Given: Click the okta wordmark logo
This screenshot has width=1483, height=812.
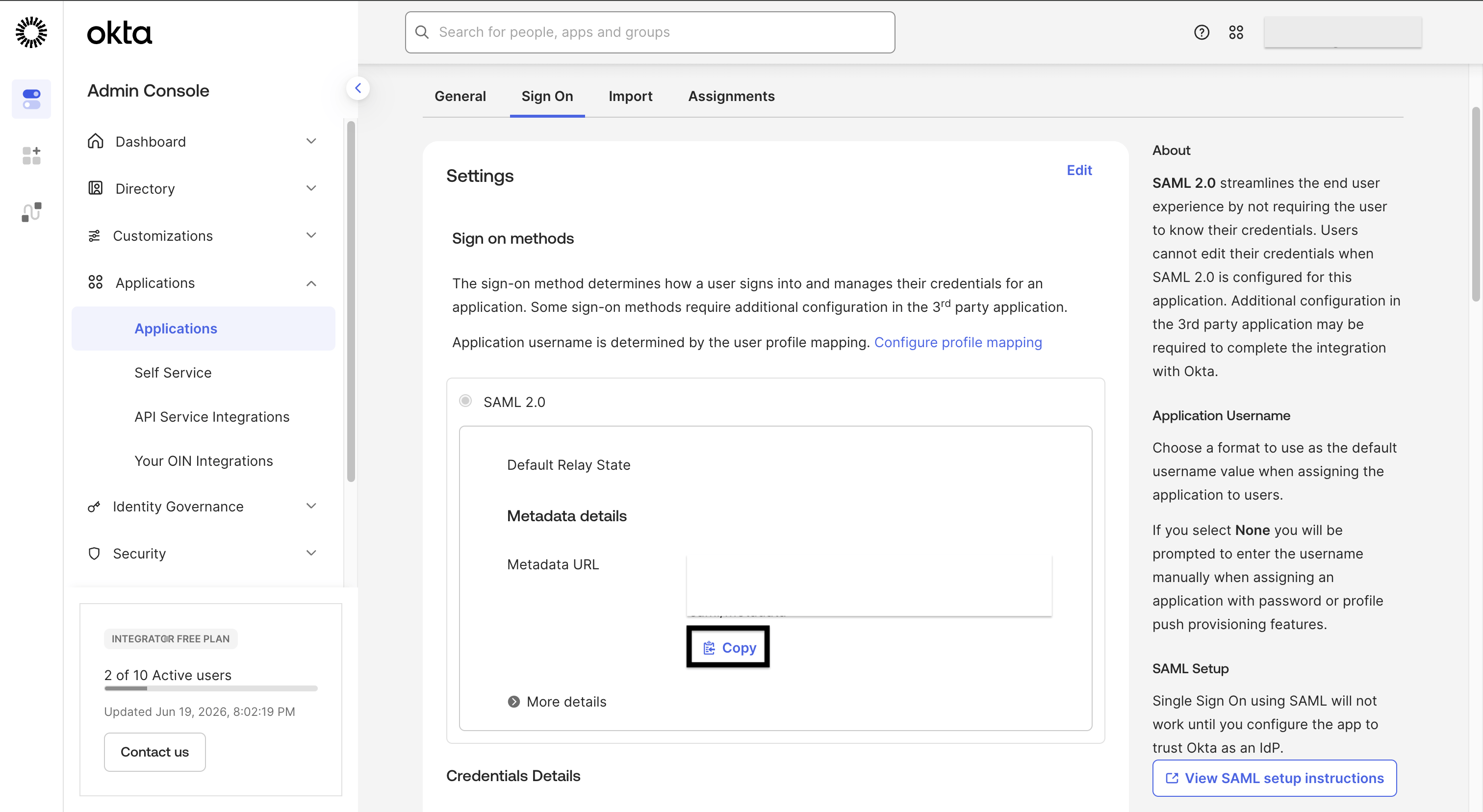Looking at the screenshot, I should click(119, 33).
